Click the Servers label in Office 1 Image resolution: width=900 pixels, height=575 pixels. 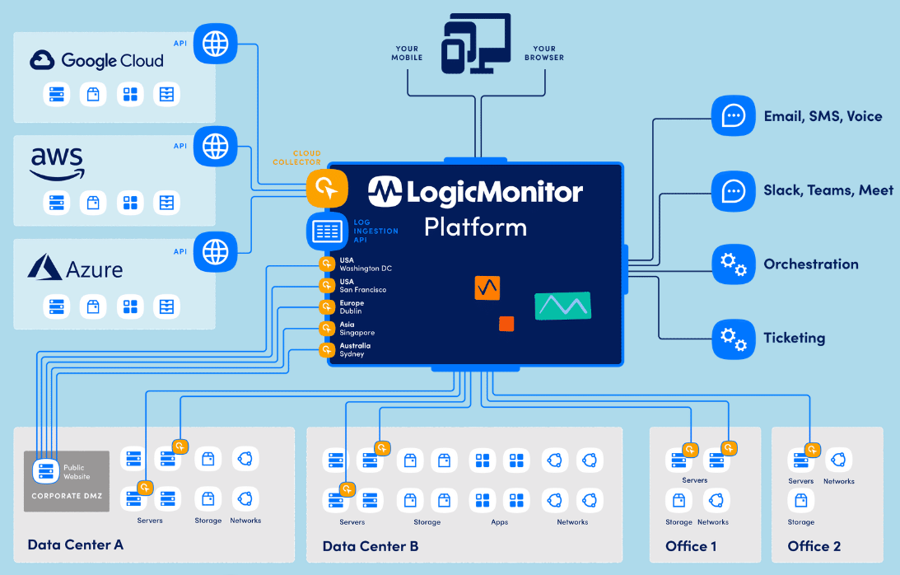click(x=695, y=480)
